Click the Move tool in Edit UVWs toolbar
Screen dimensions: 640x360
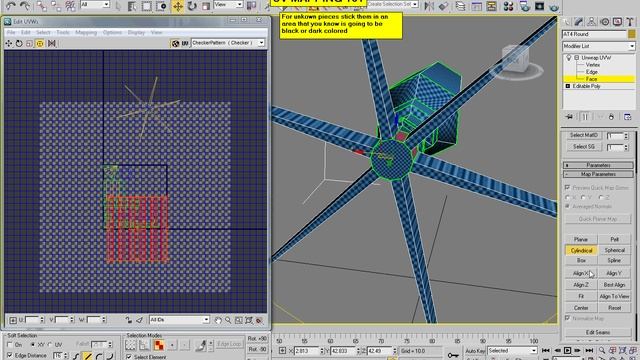pyautogui.click(x=9, y=43)
